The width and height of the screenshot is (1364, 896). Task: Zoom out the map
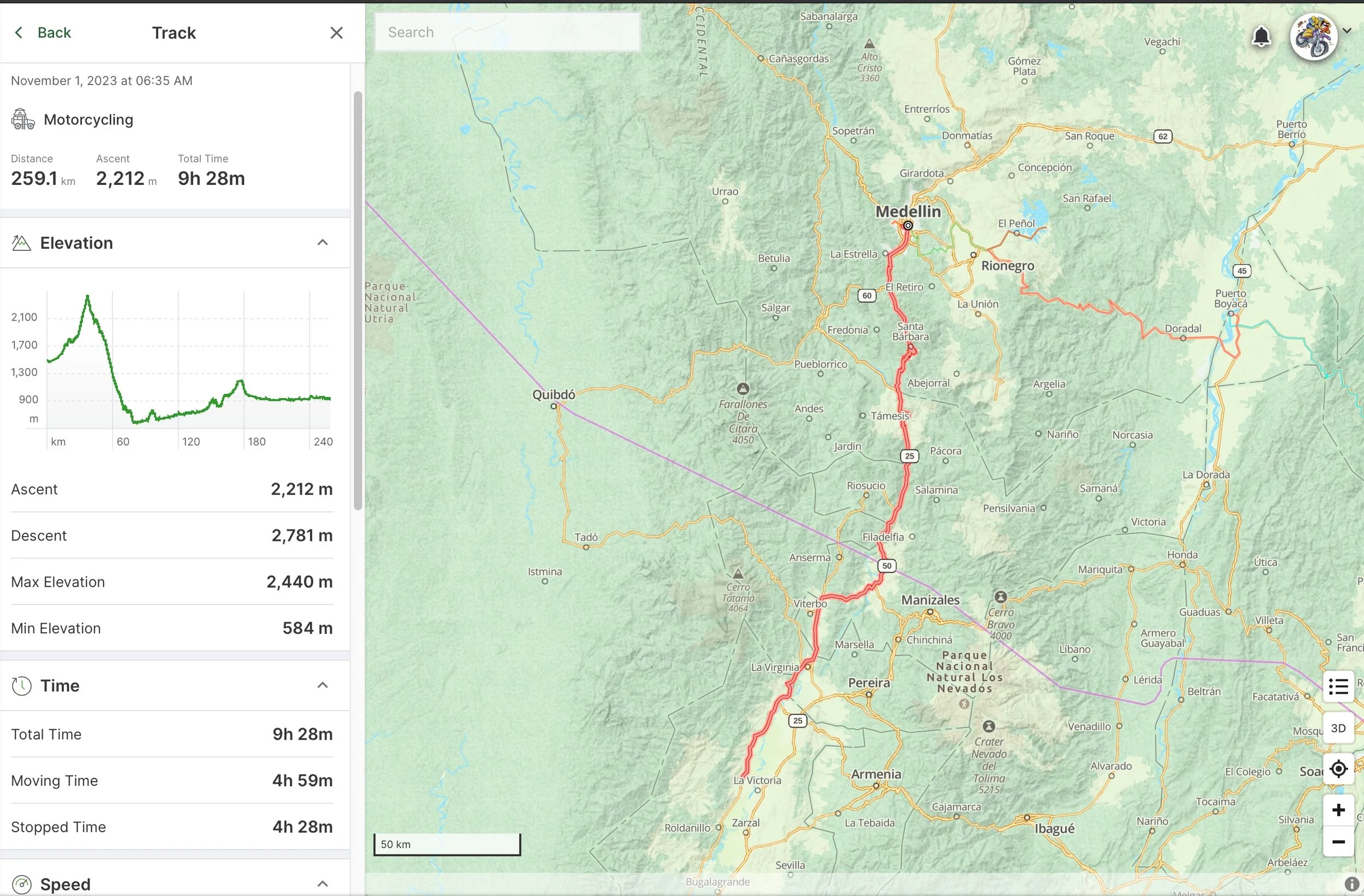coord(1338,841)
